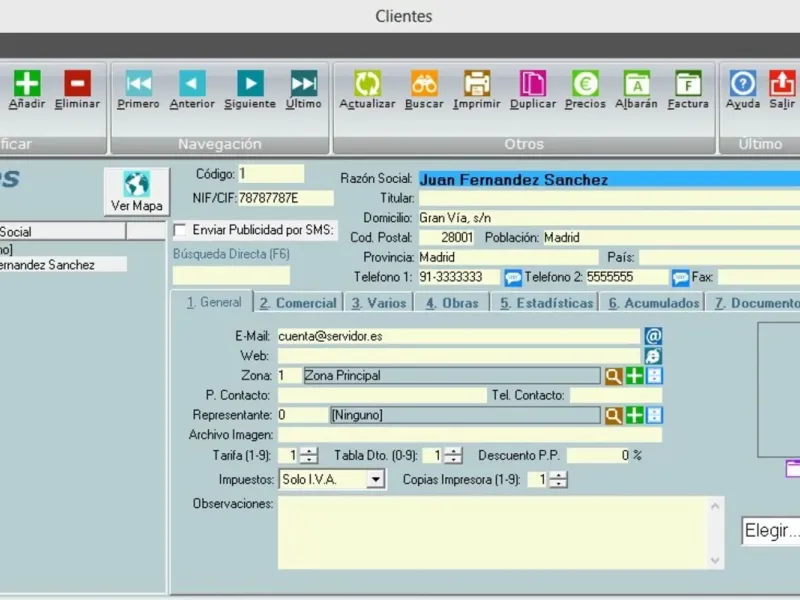Click the Ayuda help button
This screenshot has height=600, width=800.
pyautogui.click(x=743, y=89)
